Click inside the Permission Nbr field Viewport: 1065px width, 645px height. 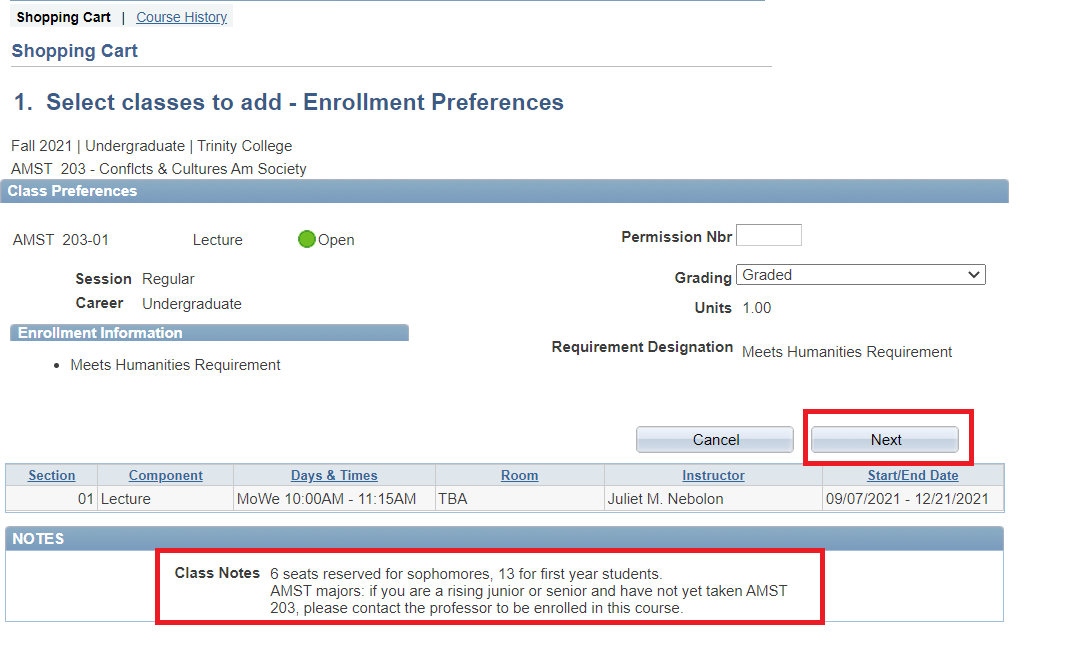coord(768,234)
